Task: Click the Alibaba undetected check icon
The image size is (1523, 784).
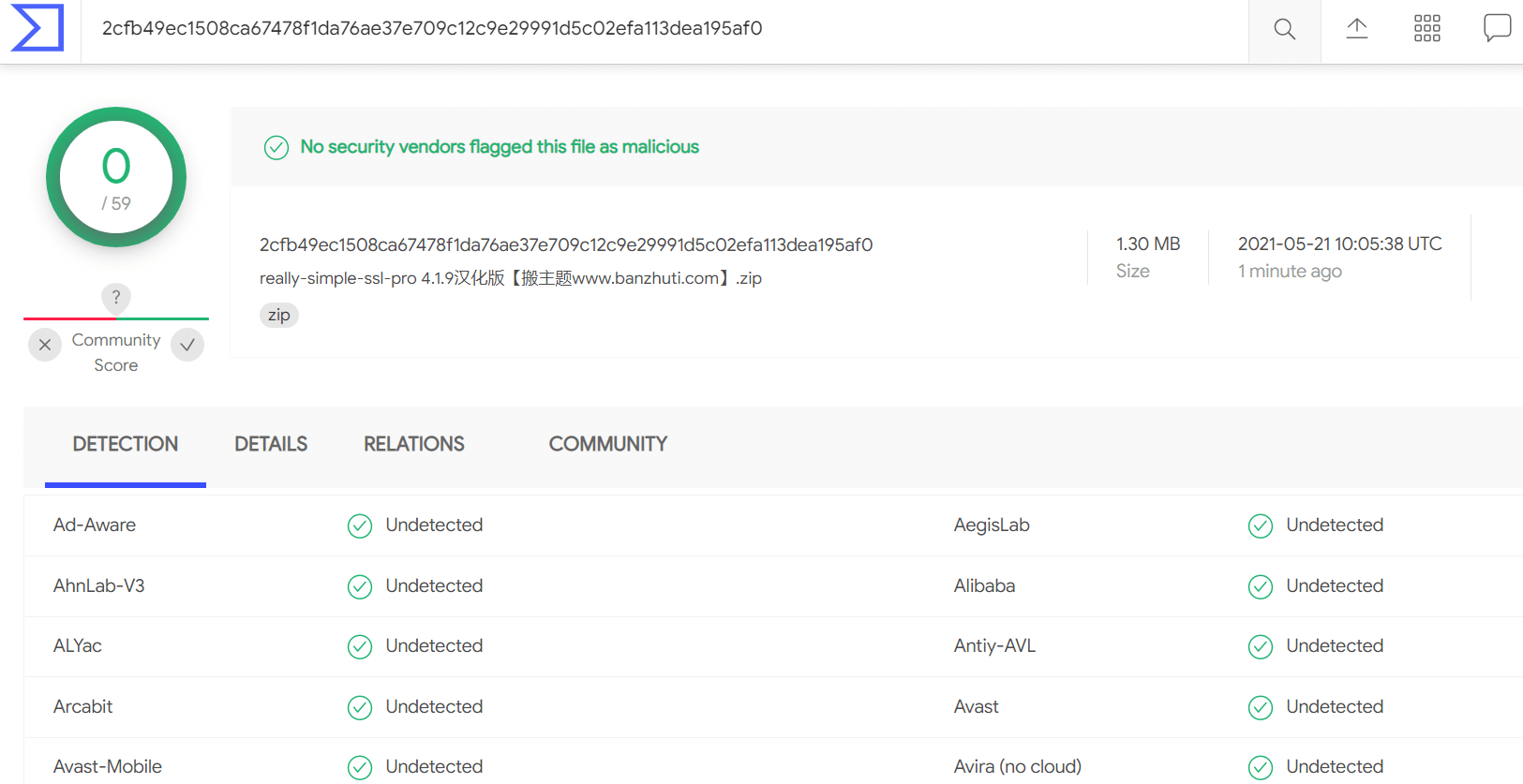Action: (1261, 587)
